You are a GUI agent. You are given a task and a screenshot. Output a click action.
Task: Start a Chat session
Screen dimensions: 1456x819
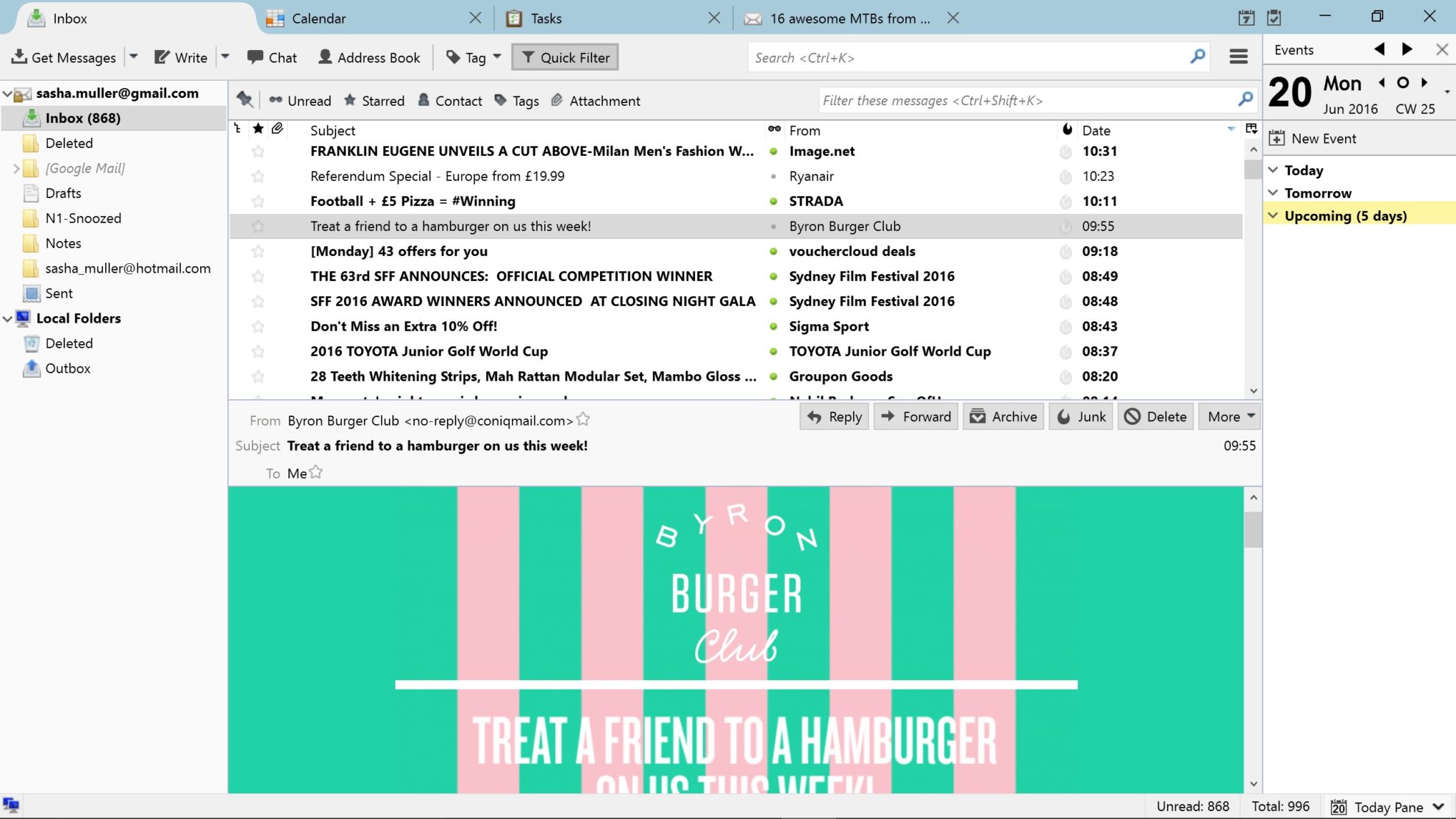tap(271, 57)
